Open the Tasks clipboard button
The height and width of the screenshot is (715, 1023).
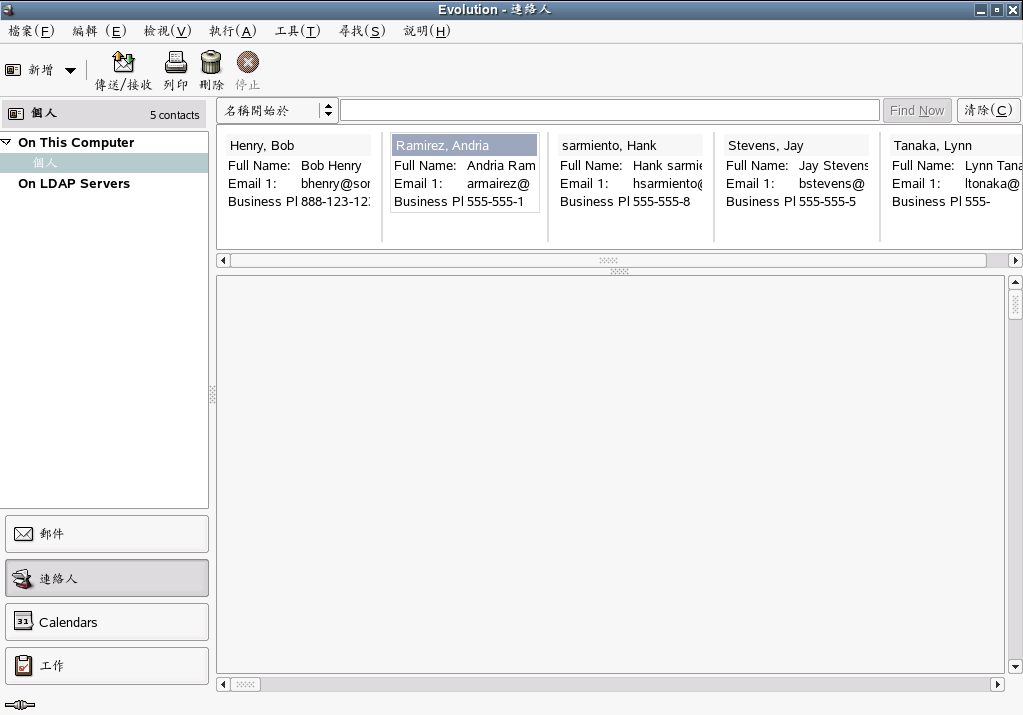click(107, 665)
